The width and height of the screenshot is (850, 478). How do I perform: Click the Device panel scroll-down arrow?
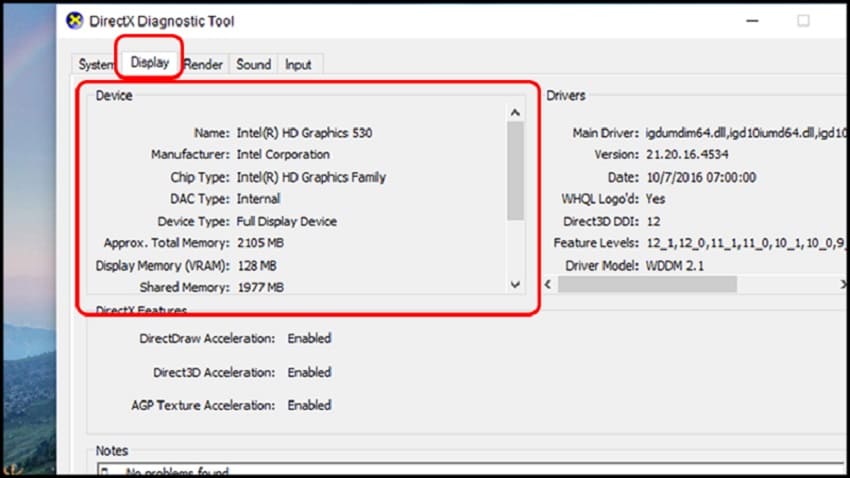(515, 285)
